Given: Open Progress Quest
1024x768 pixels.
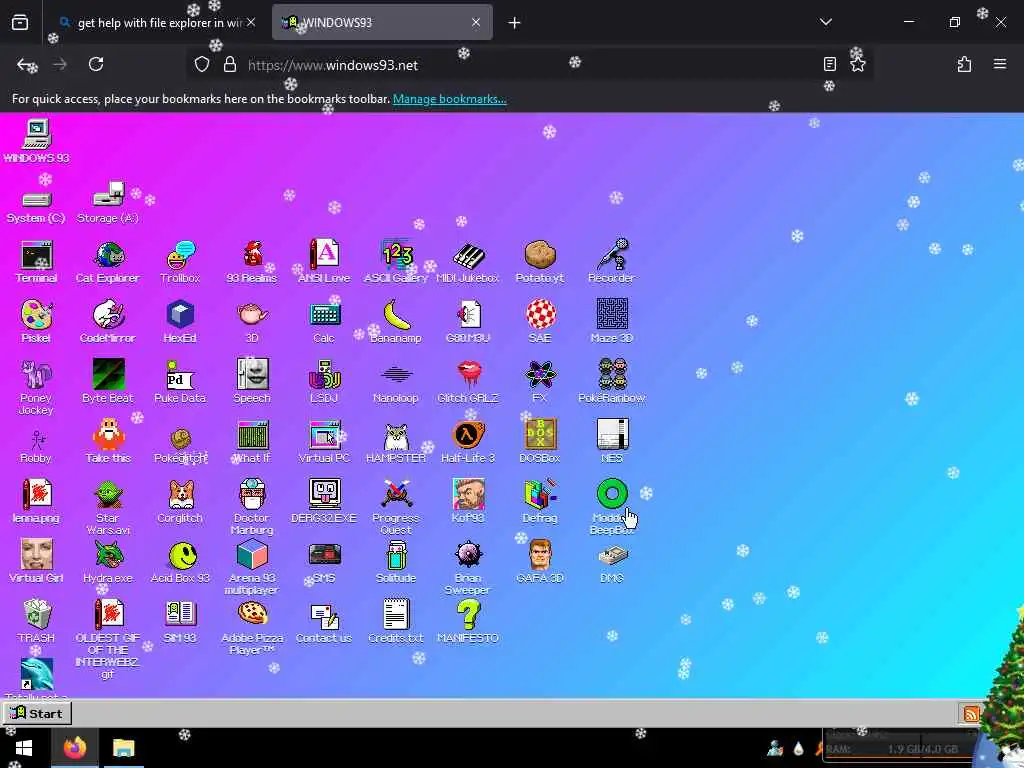Looking at the screenshot, I should coord(396,507).
